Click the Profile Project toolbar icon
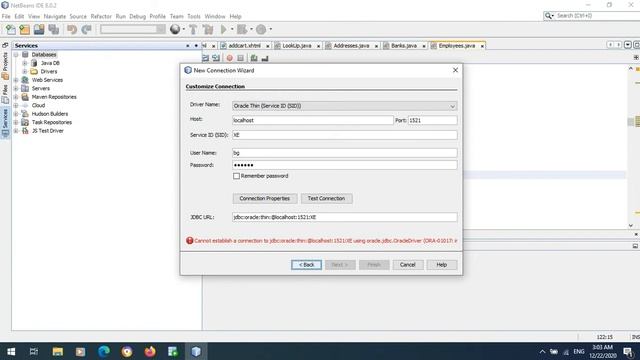Screen dimensions: 640x360 [261, 29]
